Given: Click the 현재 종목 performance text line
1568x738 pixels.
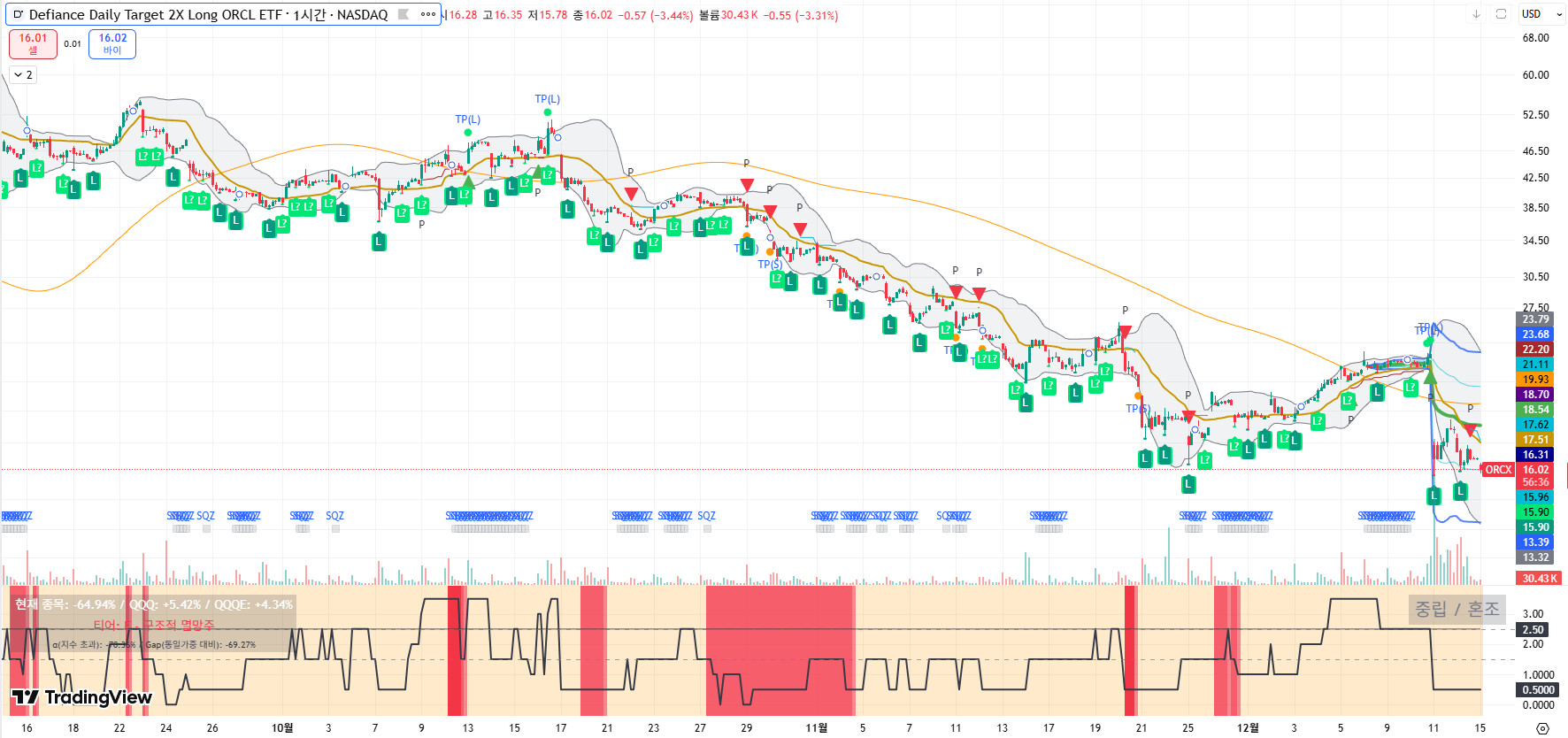Looking at the screenshot, I should tap(154, 604).
